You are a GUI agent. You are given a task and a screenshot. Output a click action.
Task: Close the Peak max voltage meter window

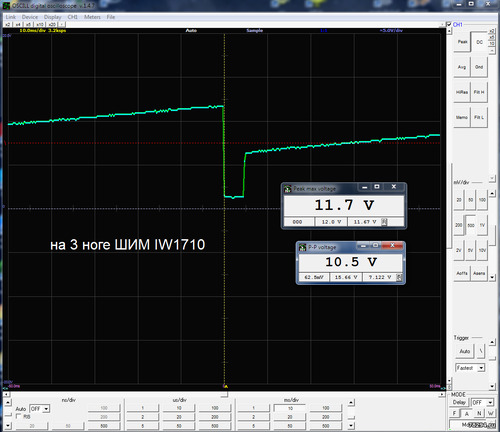394,187
